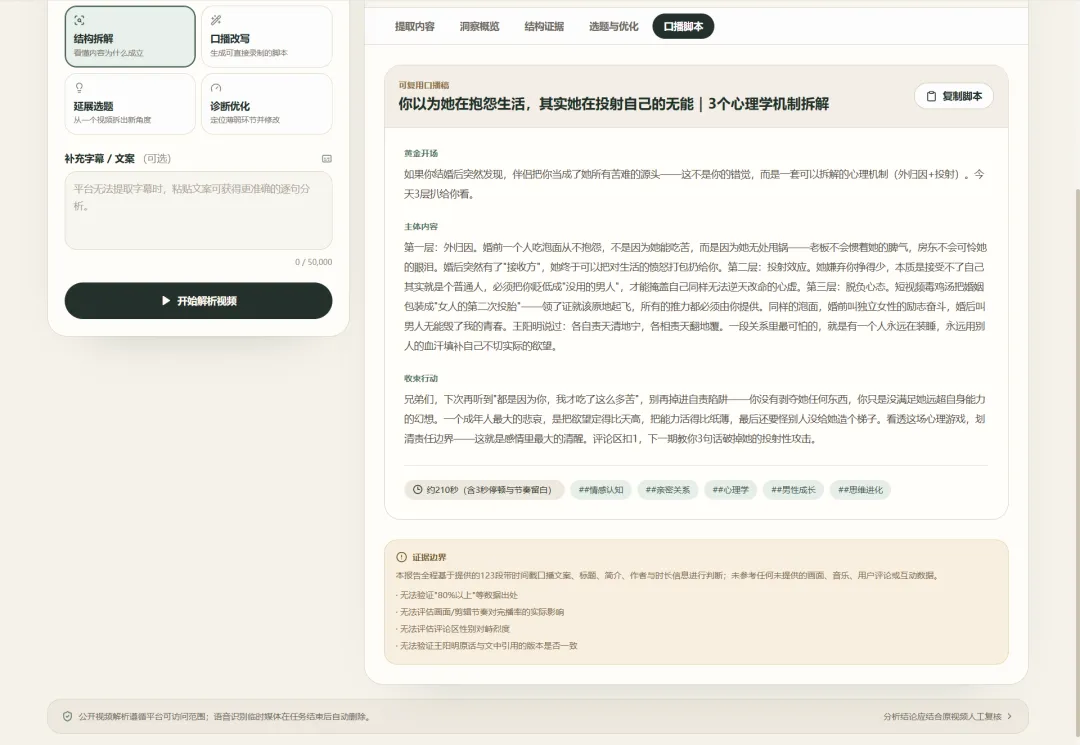
Task: Switch to the 提取内容 tab
Action: click(x=415, y=26)
